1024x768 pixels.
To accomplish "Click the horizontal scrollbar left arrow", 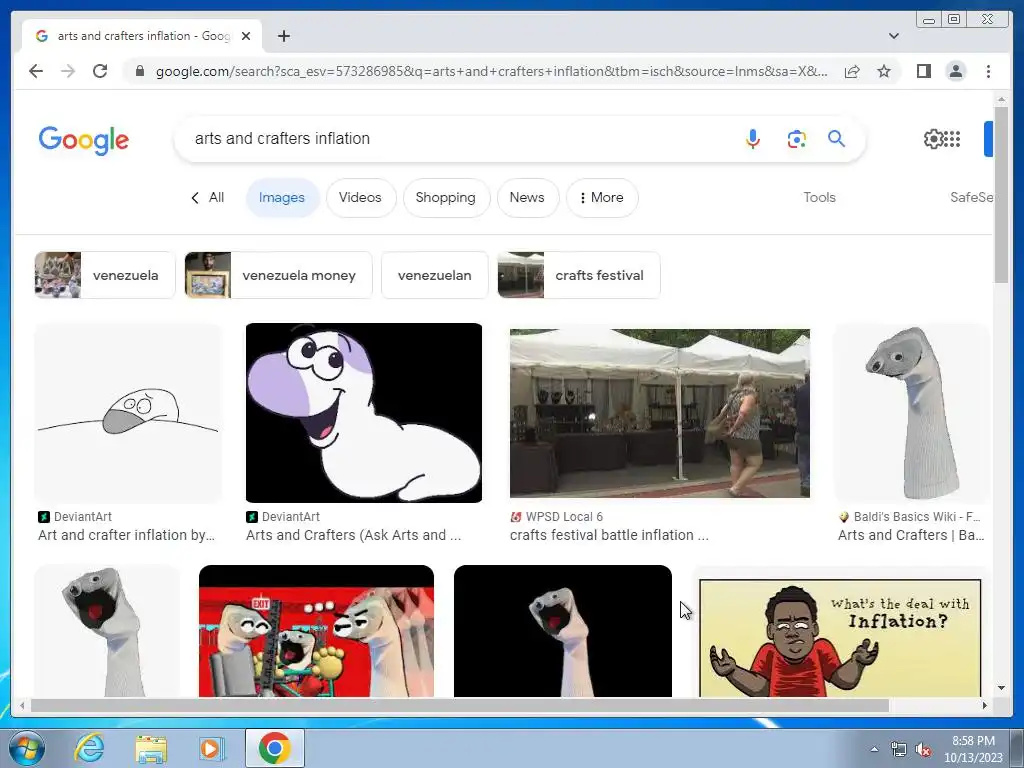I will (22, 705).
